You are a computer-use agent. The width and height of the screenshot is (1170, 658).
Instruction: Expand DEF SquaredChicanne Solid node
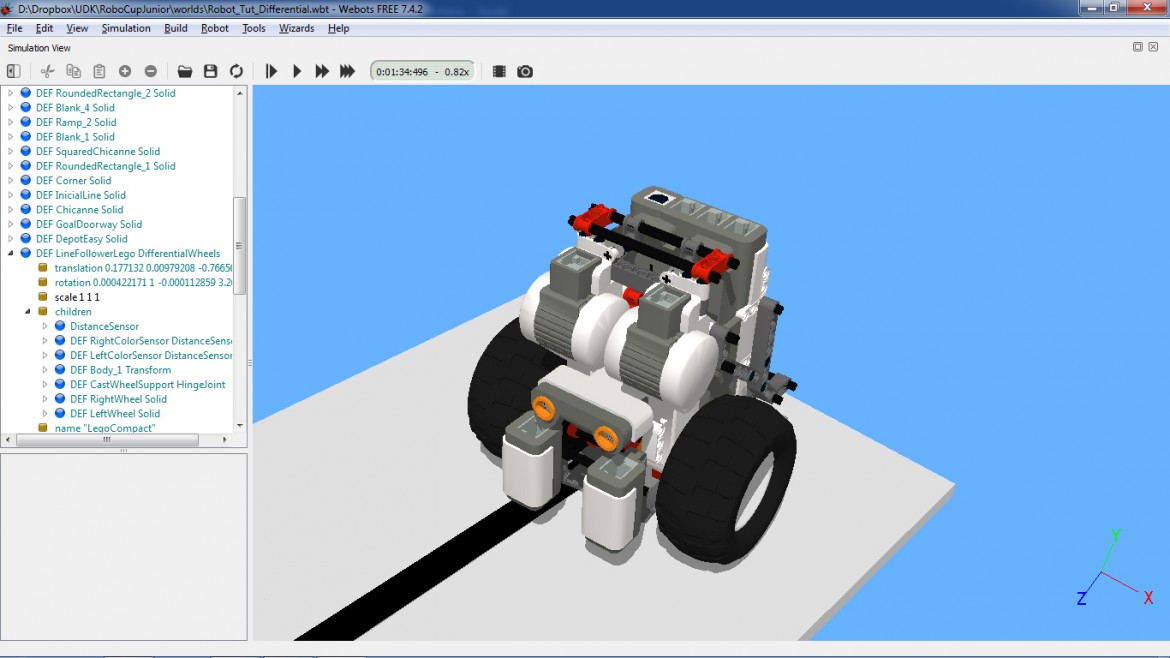click(x=10, y=151)
